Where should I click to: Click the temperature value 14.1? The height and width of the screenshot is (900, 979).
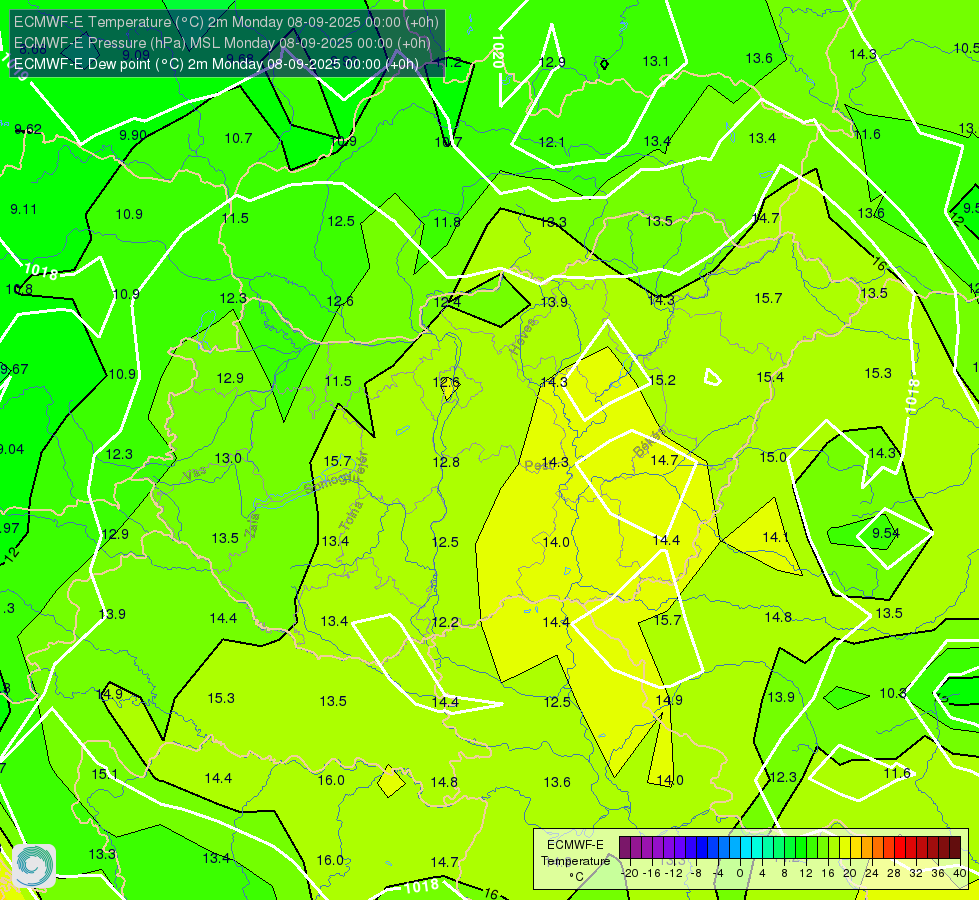[x=776, y=537]
